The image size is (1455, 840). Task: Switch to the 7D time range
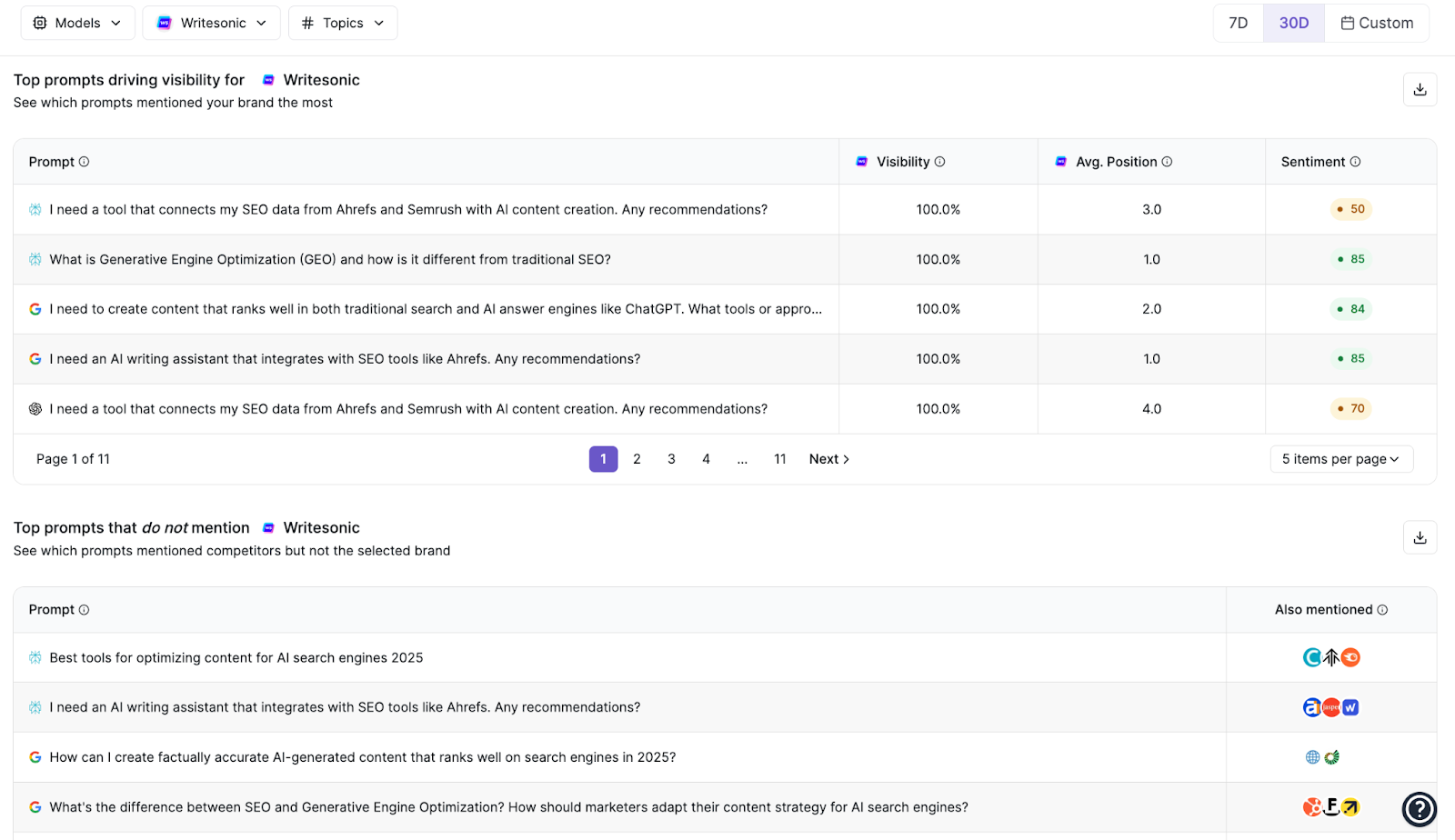[x=1239, y=23]
